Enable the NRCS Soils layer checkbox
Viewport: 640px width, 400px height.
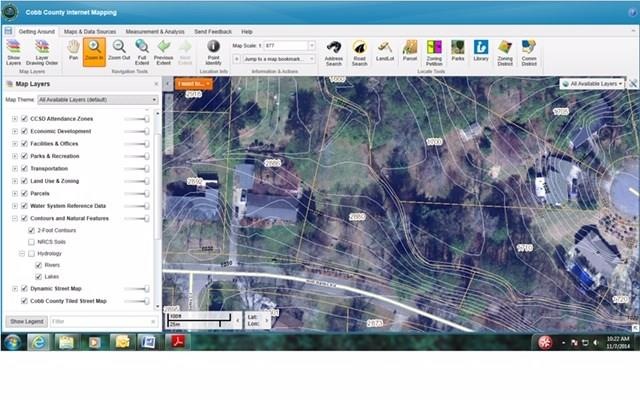pos(32,242)
